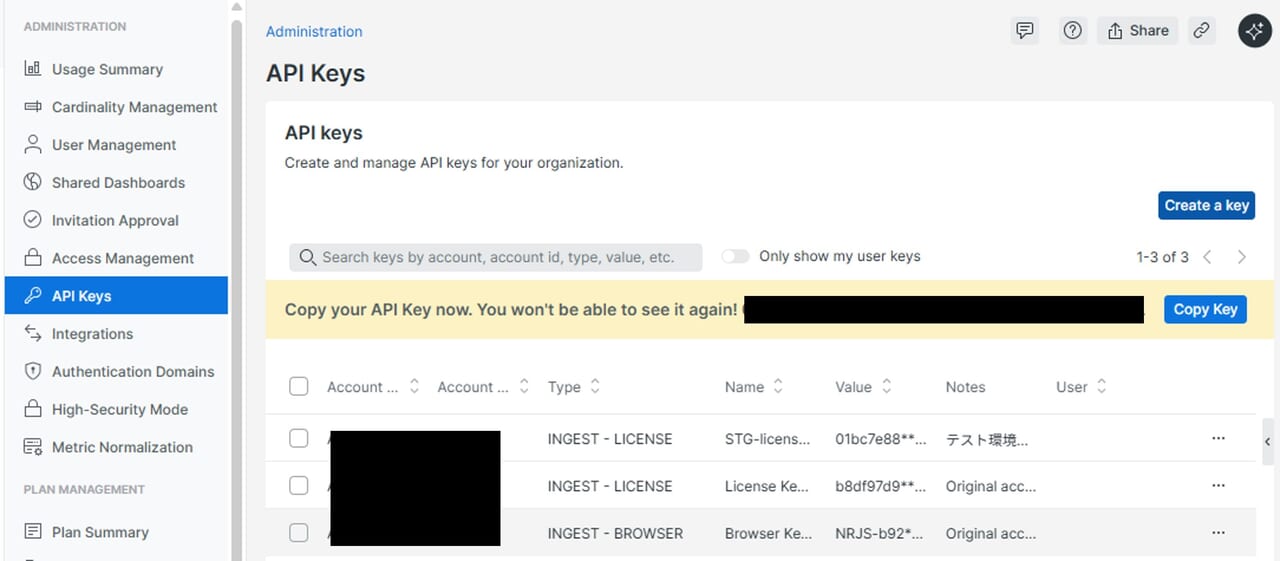1280x561 pixels.
Task: Click the Create a key button
Action: point(1206,205)
